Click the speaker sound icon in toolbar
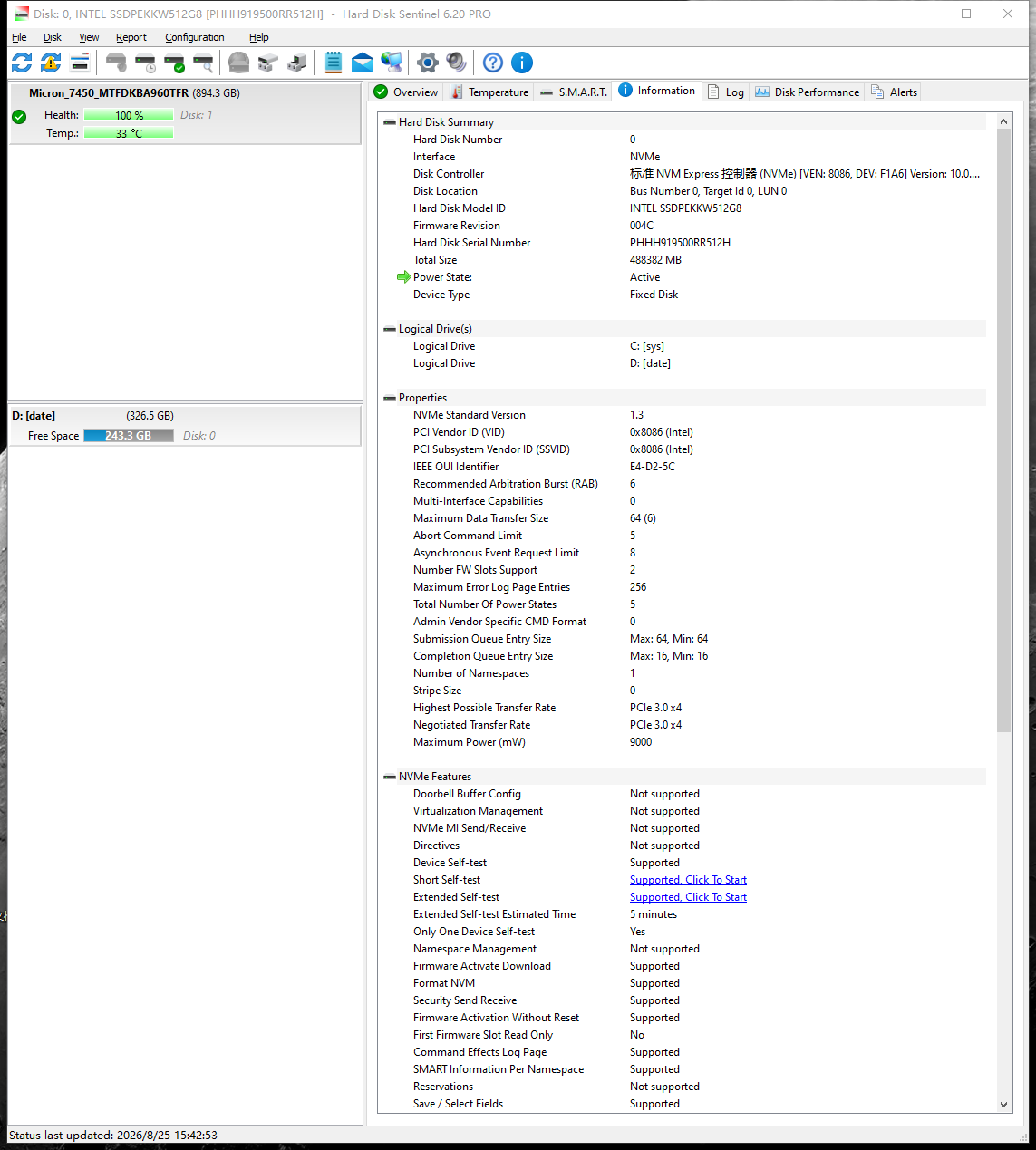1036x1150 pixels. (x=456, y=63)
